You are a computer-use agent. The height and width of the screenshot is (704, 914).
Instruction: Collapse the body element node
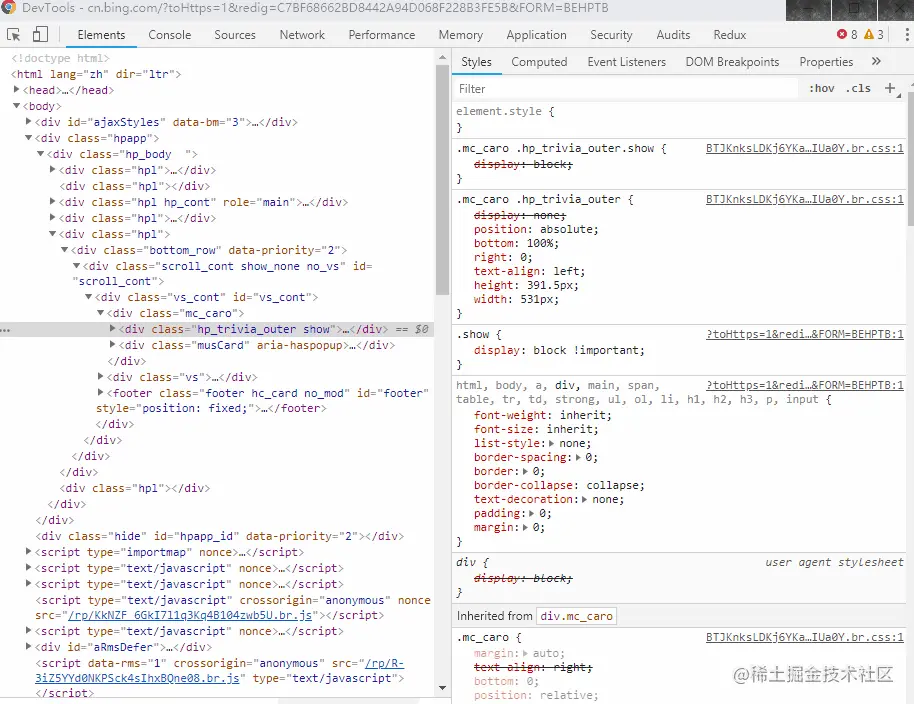16,106
